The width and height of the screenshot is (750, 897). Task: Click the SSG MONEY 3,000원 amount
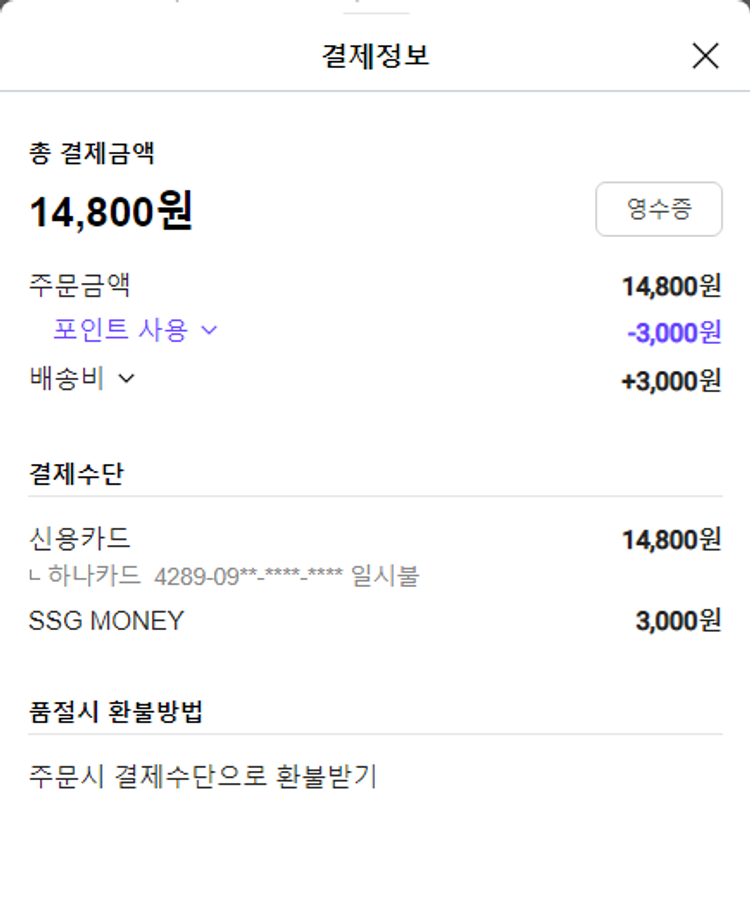click(678, 621)
